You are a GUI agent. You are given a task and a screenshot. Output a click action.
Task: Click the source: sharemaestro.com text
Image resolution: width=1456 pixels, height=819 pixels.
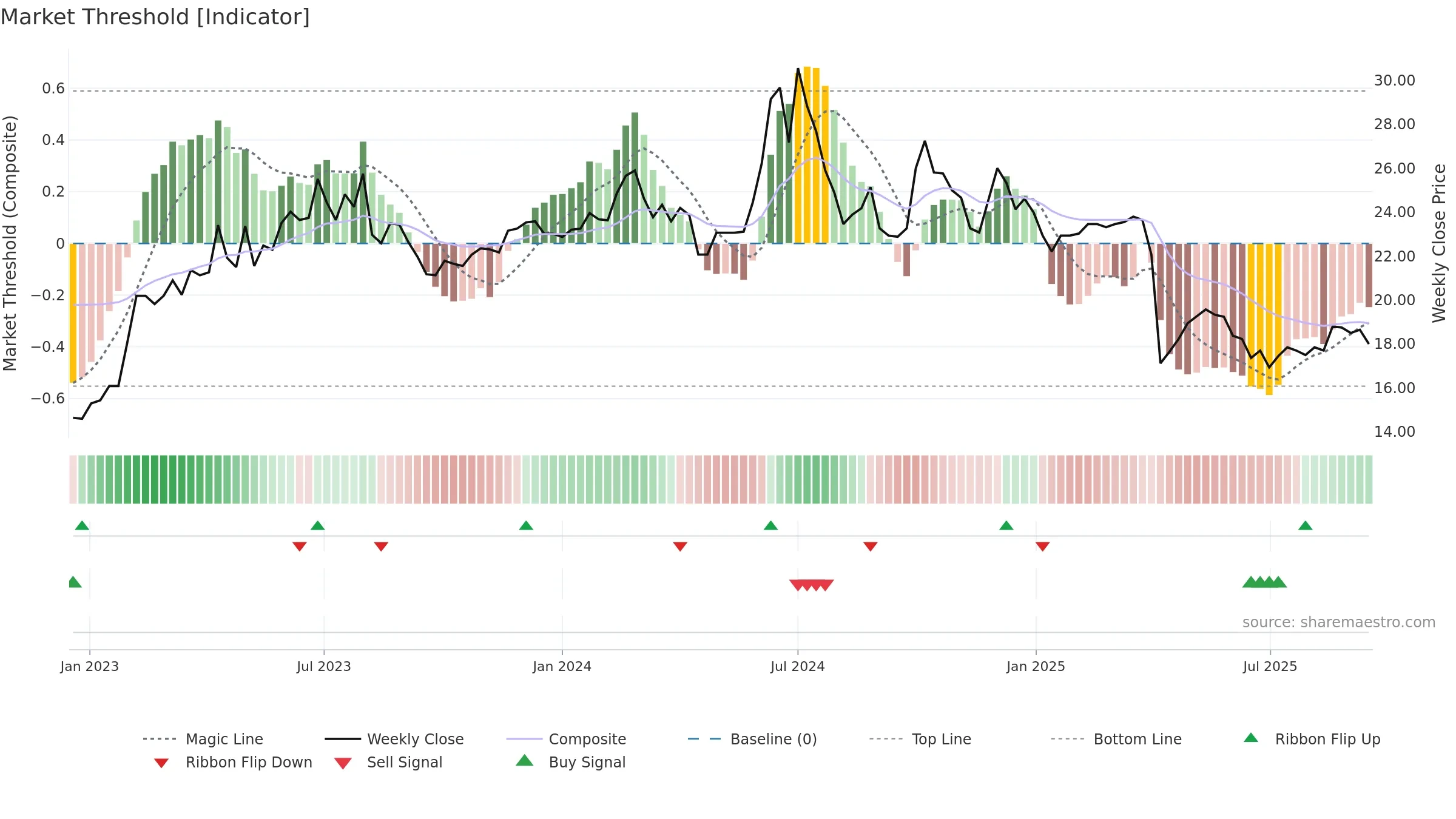point(1339,622)
